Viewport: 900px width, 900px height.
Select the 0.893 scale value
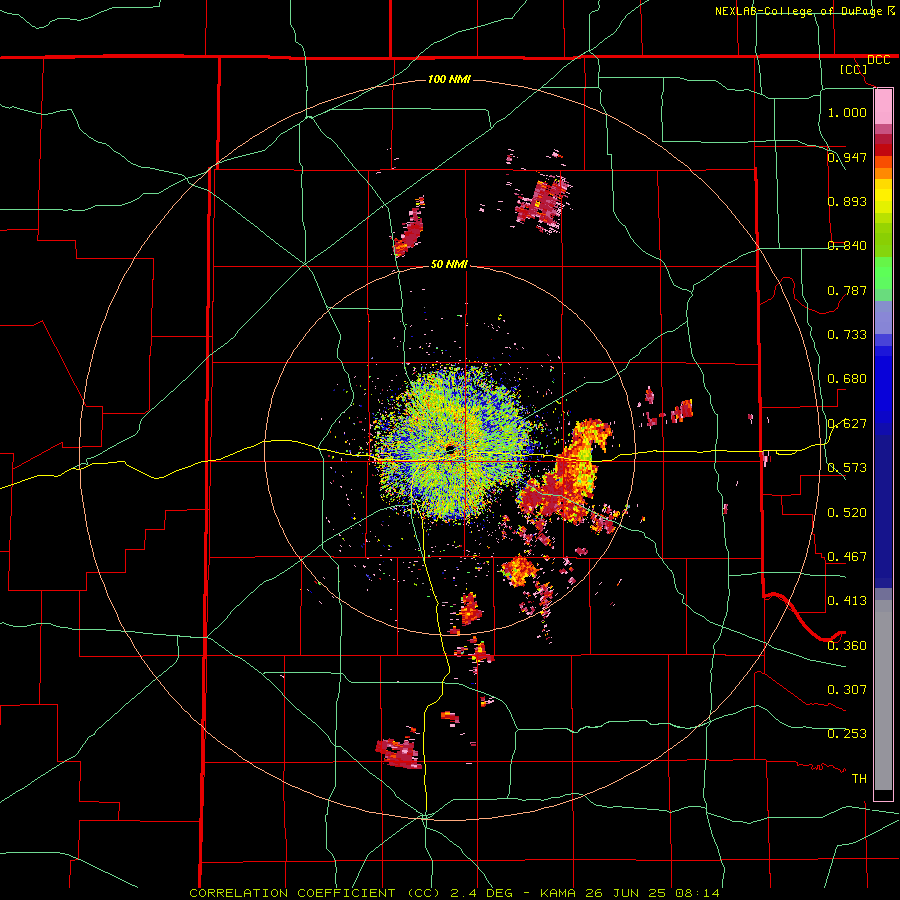pyautogui.click(x=847, y=201)
